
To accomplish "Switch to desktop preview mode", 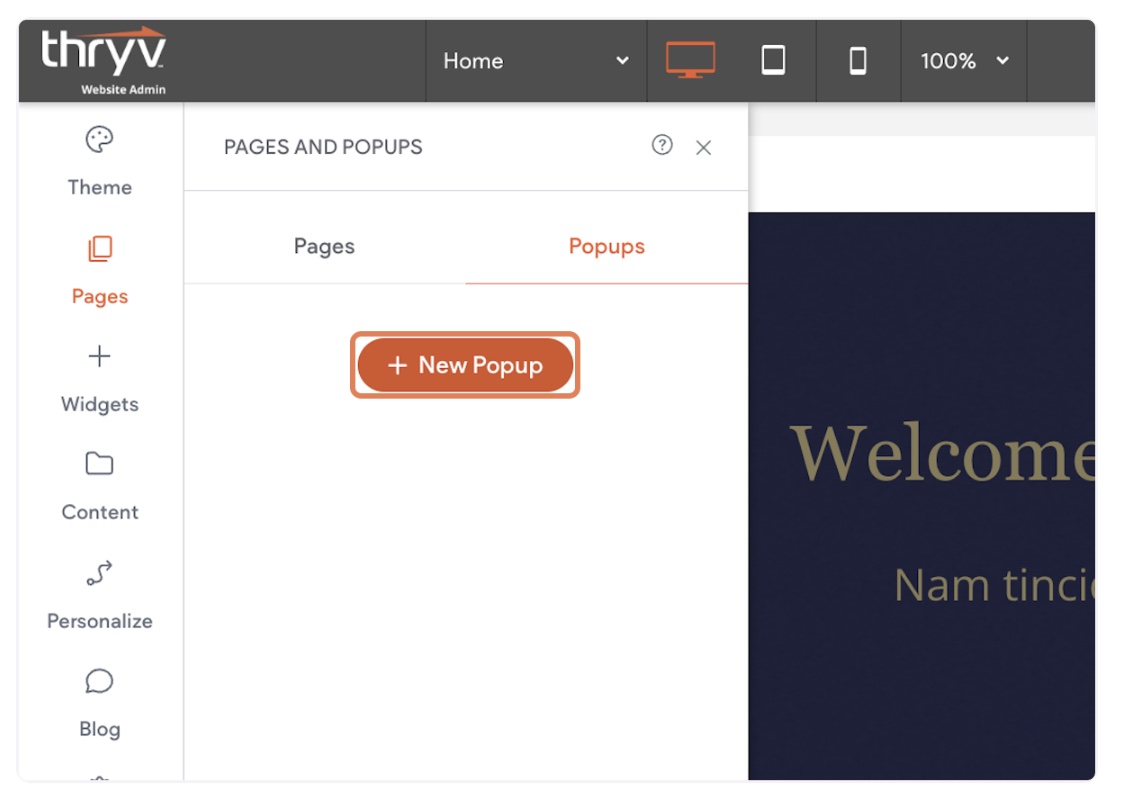I will click(690, 60).
